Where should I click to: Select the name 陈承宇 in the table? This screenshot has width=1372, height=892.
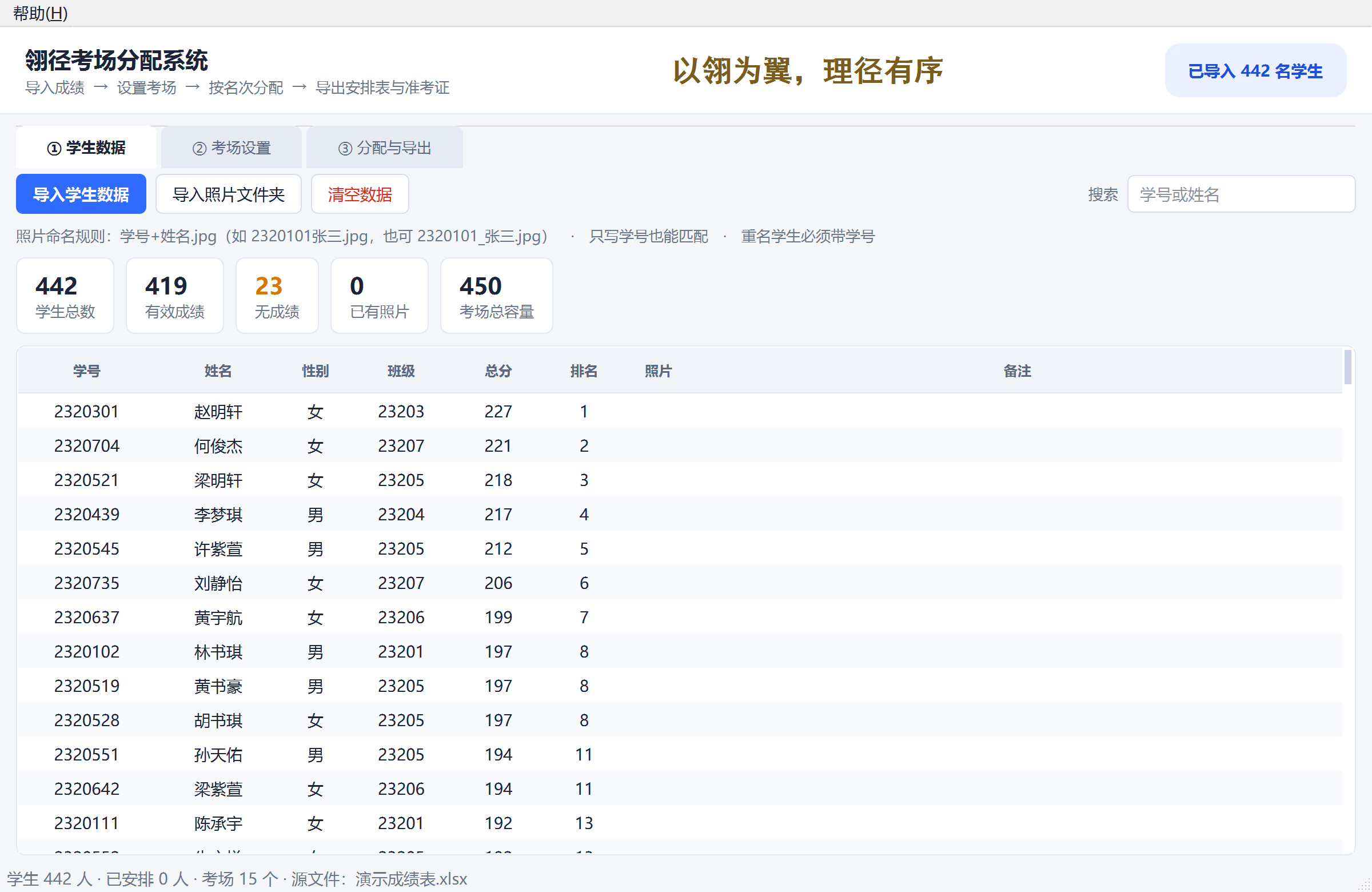click(x=218, y=823)
